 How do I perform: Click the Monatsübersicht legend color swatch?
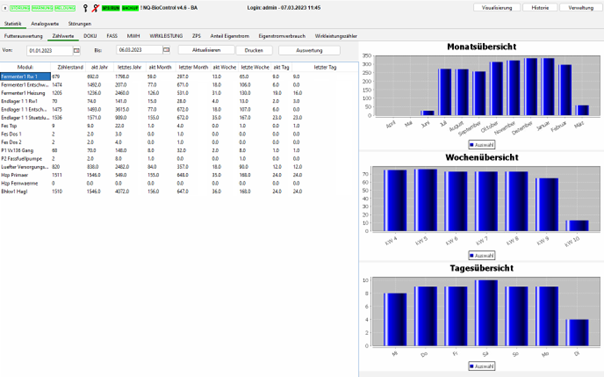point(472,145)
